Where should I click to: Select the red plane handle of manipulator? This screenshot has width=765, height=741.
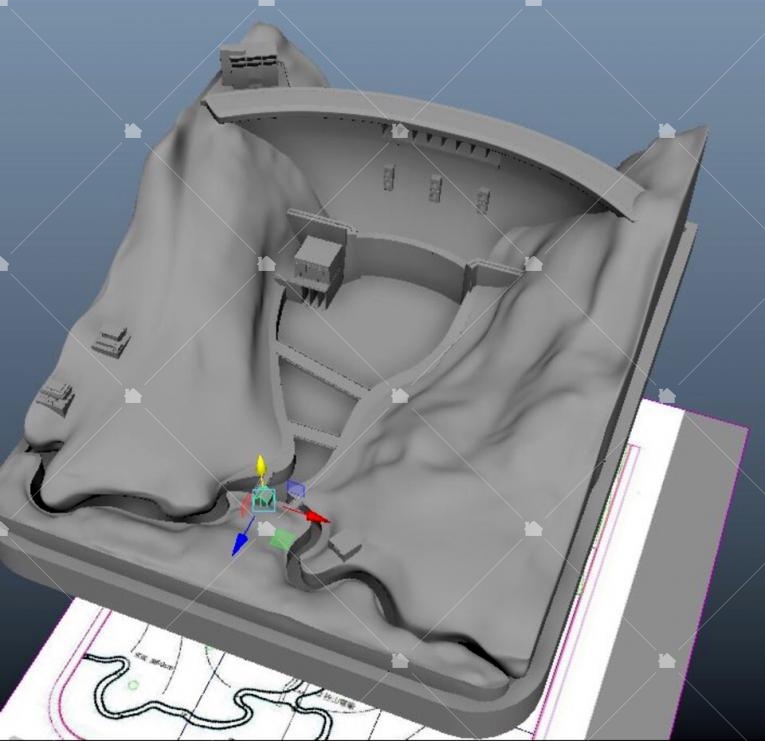(x=246, y=505)
